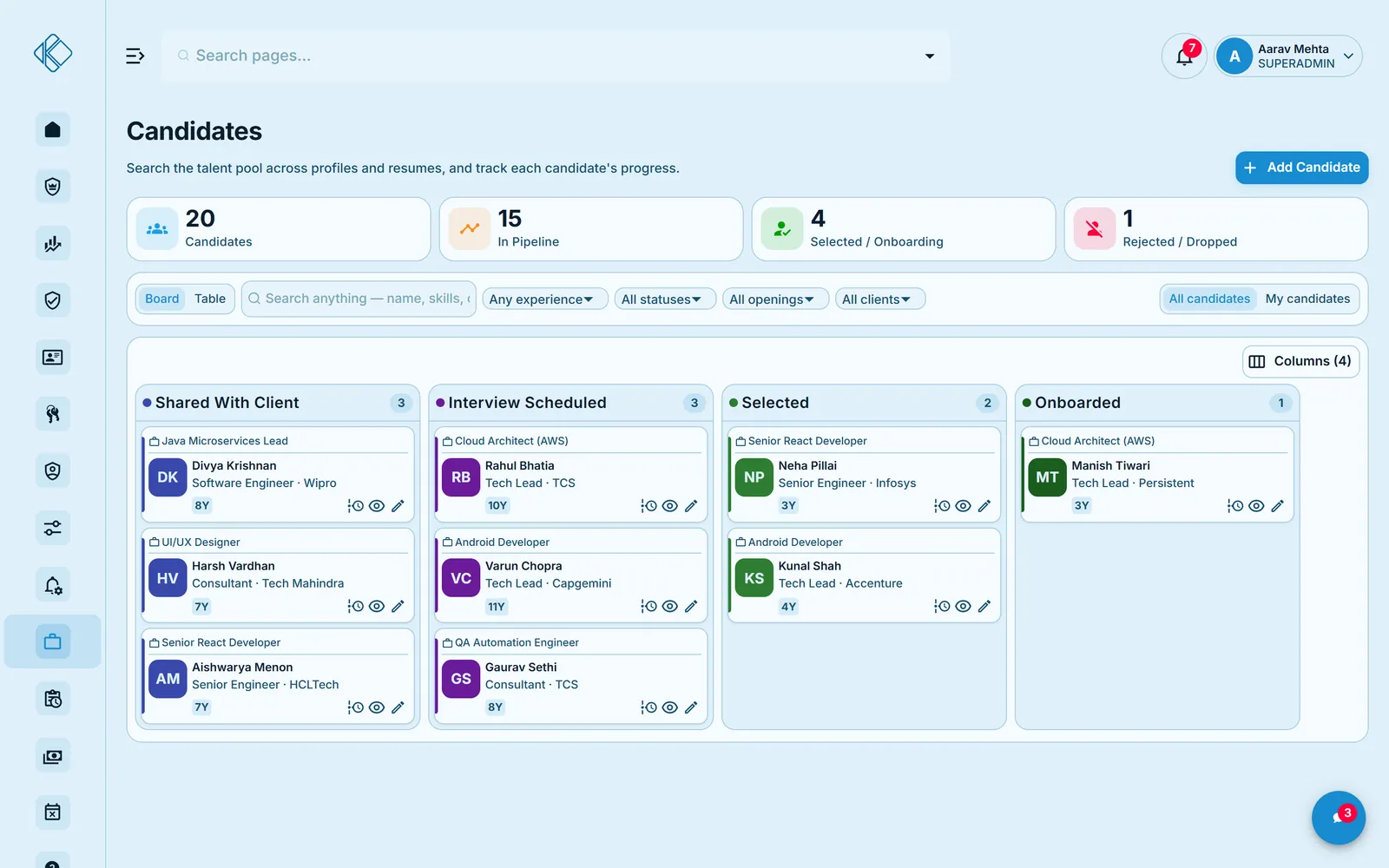Switch to the Table view tab

(x=210, y=299)
